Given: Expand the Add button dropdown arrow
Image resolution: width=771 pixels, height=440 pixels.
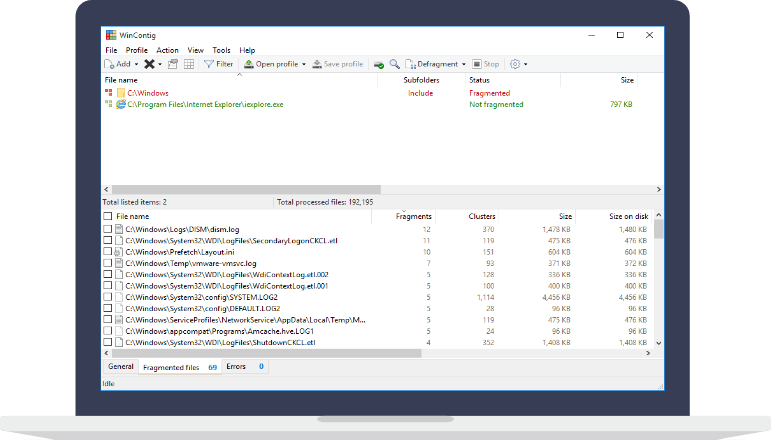Looking at the screenshot, I should point(135,64).
